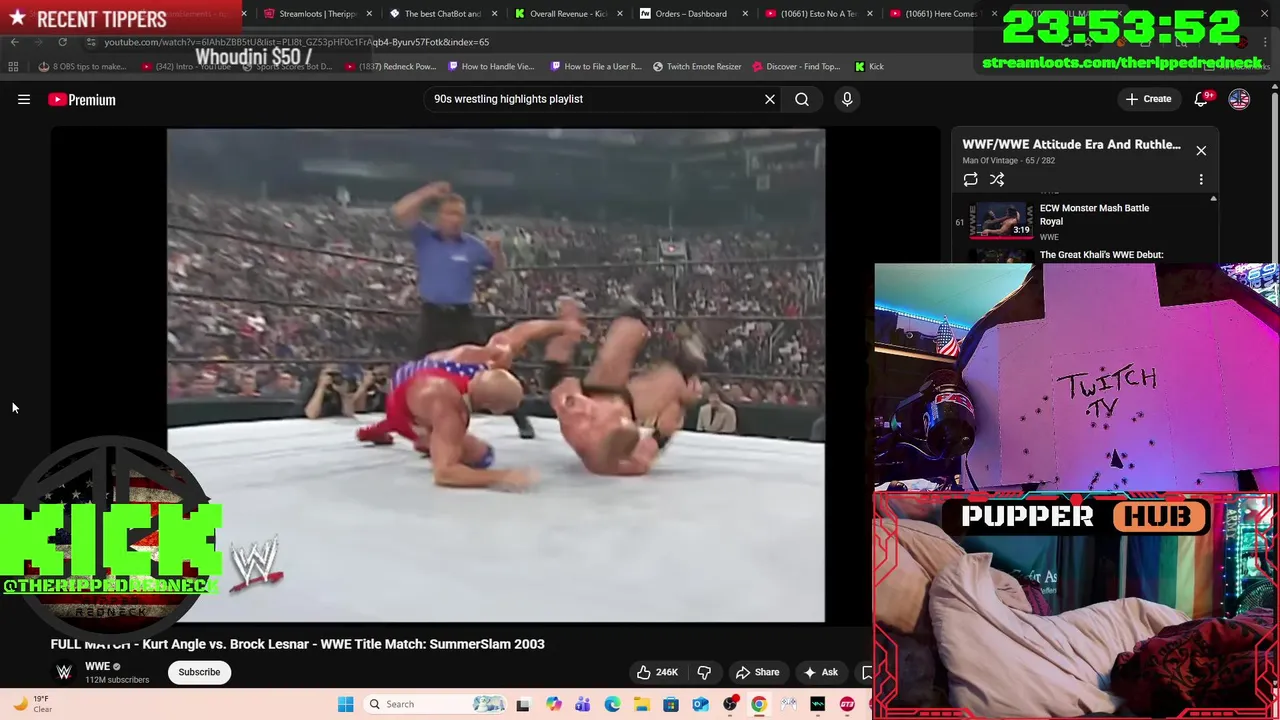
Task: Open the WWE channel avatar
Action: coord(64,672)
